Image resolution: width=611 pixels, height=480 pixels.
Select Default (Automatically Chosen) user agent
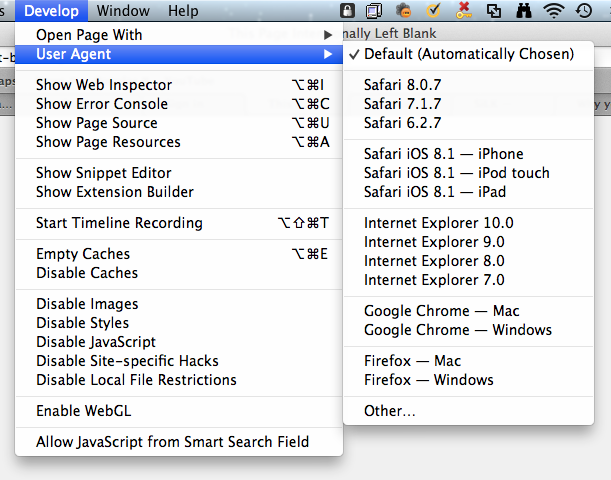tap(468, 54)
